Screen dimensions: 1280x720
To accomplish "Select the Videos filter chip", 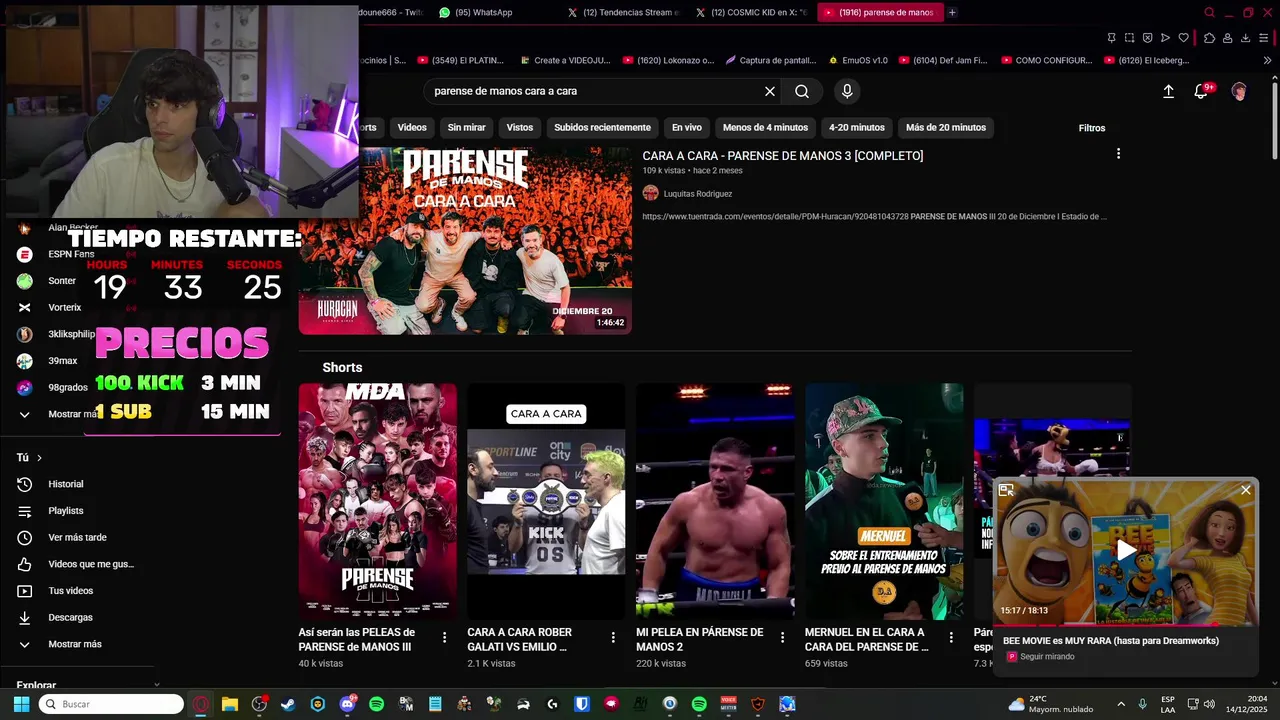I will pos(412,127).
